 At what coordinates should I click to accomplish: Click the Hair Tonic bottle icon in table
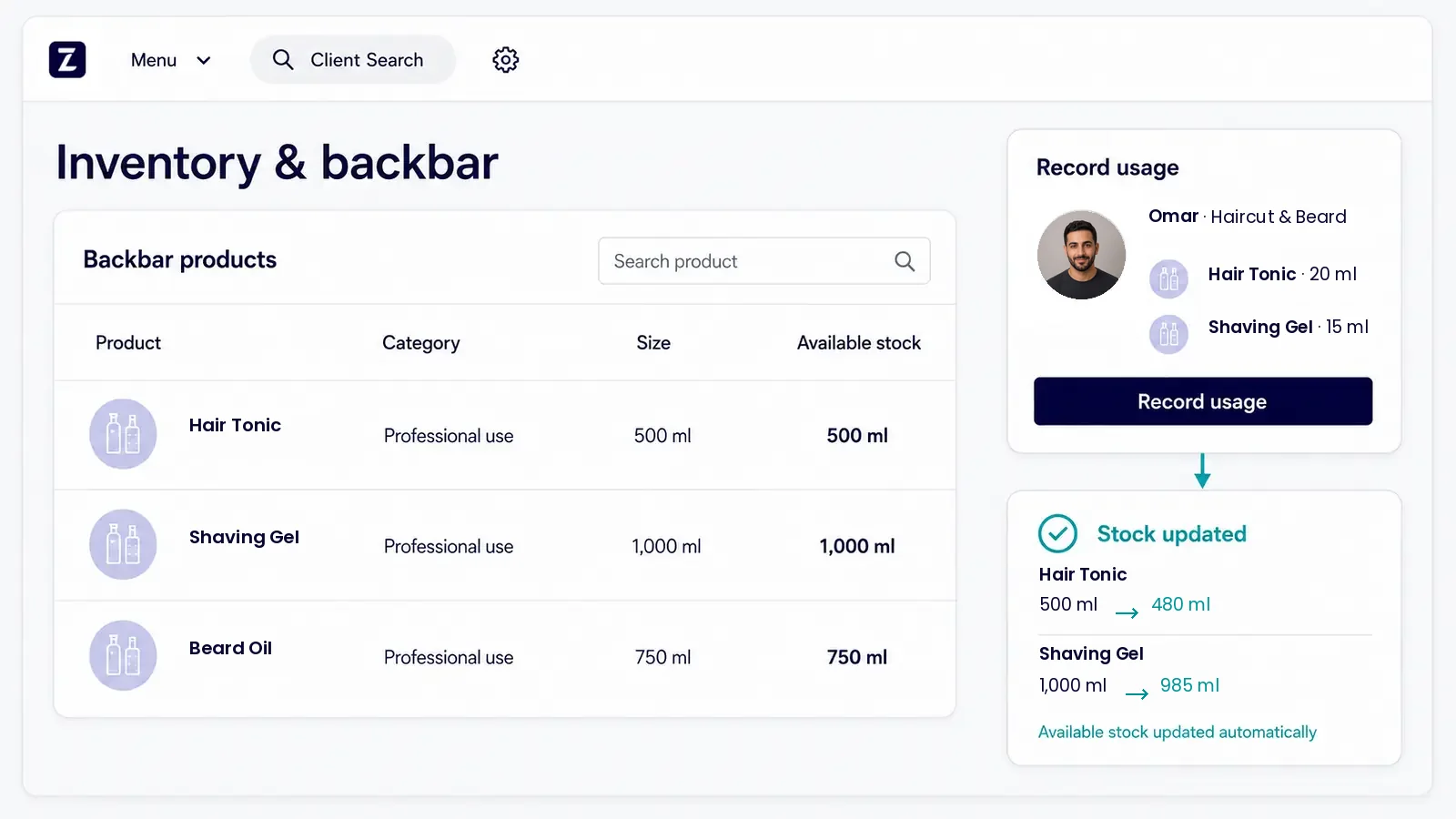tap(123, 434)
